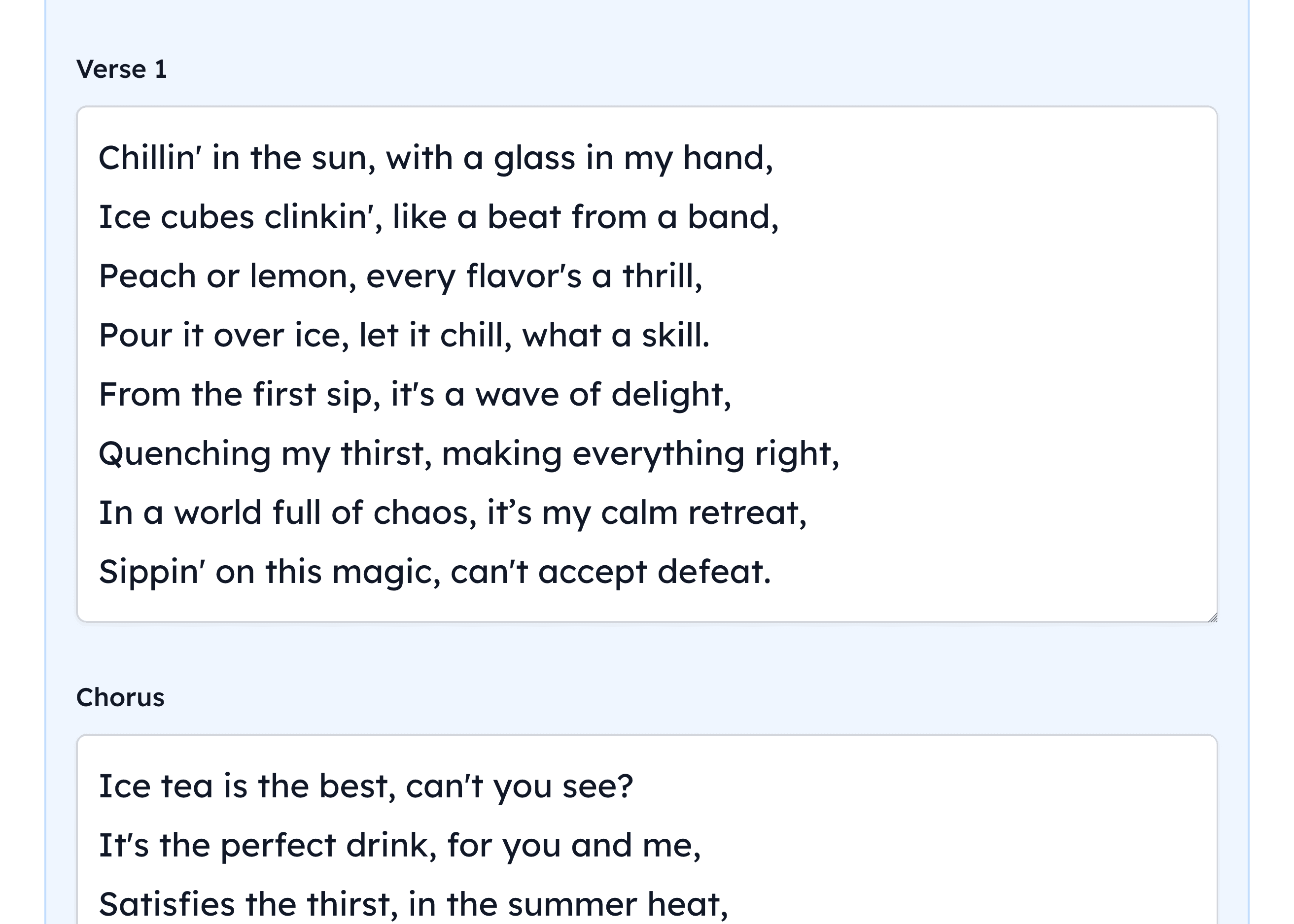Image resolution: width=1294 pixels, height=924 pixels.
Task: Click the word "retreat" in Verse 1
Action: coord(746,513)
